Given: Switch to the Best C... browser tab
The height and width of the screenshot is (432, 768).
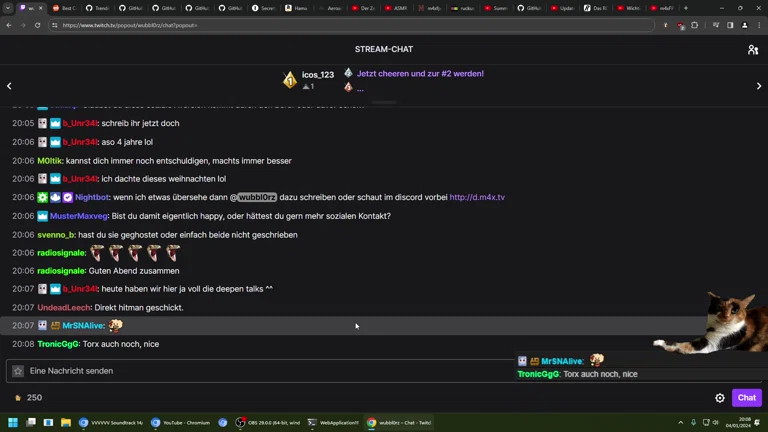Looking at the screenshot, I should (64, 8).
